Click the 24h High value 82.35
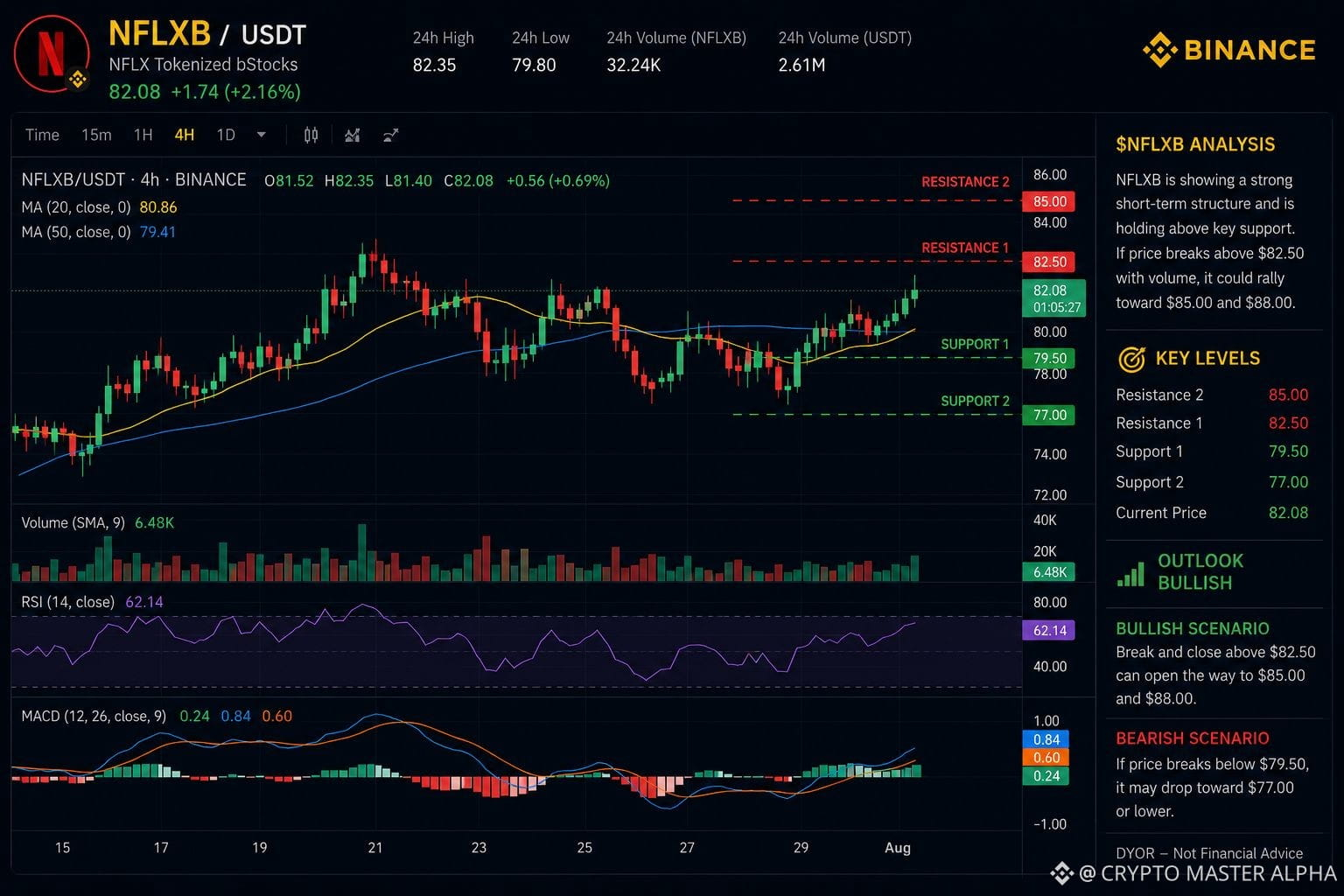 (435, 65)
